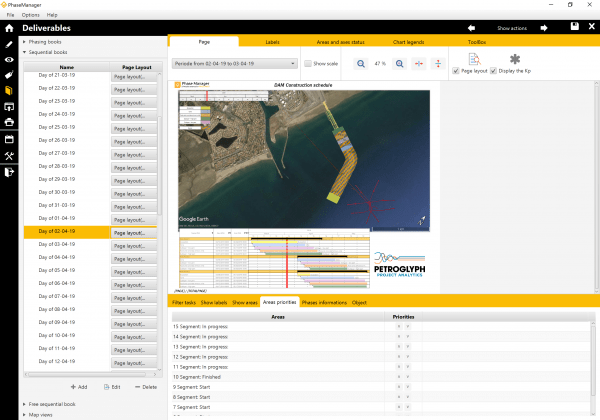Click the save floppy disk icon

pos(573,27)
